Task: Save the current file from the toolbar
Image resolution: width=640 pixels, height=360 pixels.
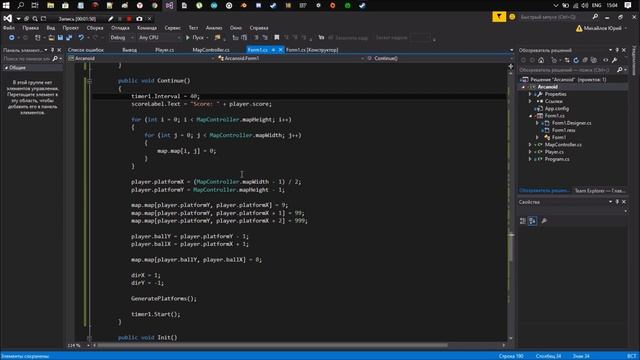Action: point(60,38)
